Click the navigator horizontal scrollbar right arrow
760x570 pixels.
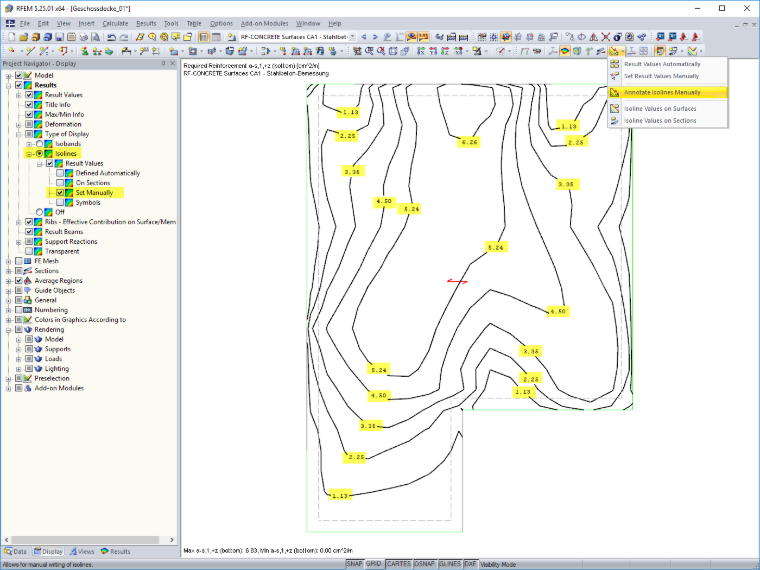tap(172, 539)
